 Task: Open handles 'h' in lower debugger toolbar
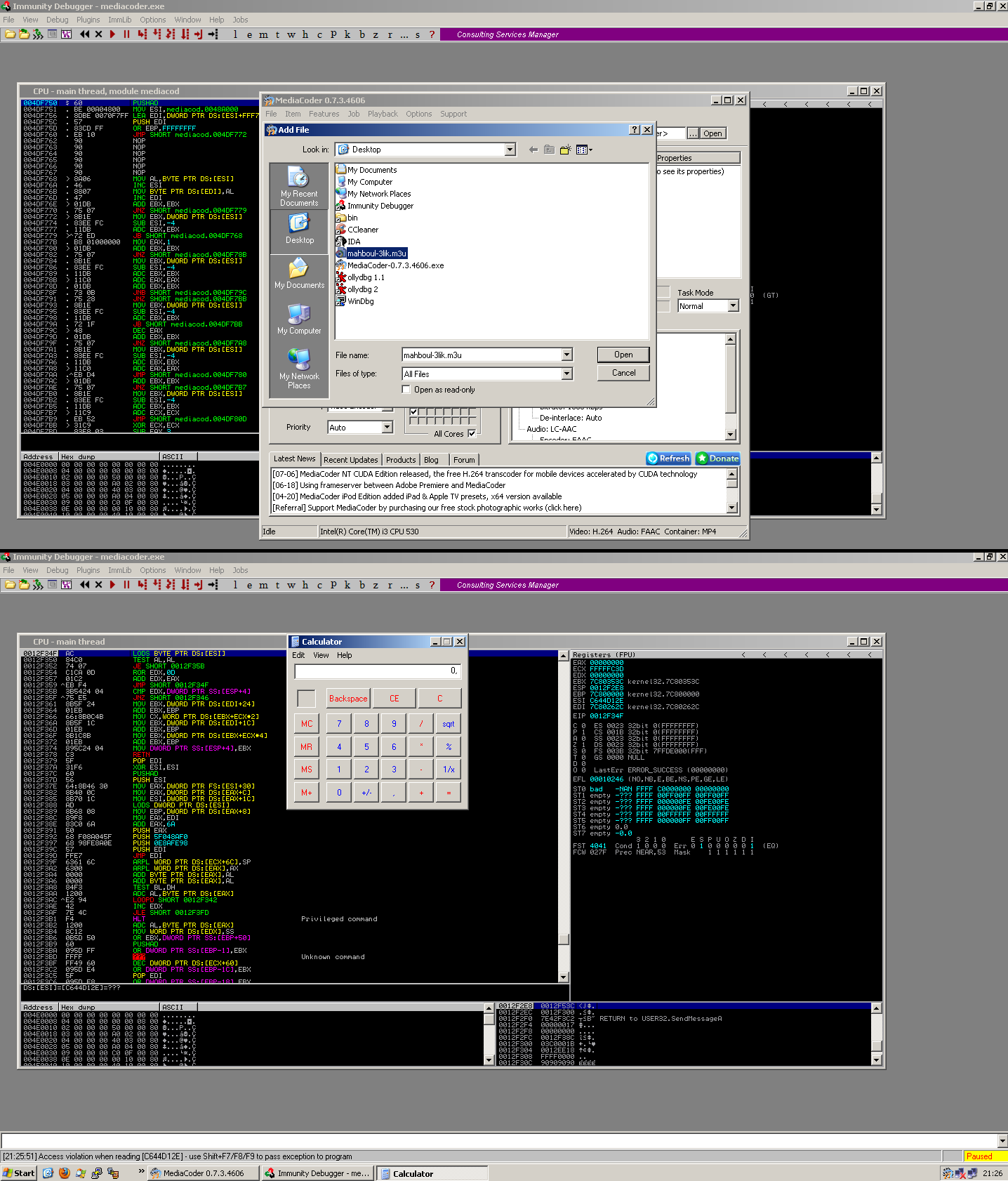305,585
